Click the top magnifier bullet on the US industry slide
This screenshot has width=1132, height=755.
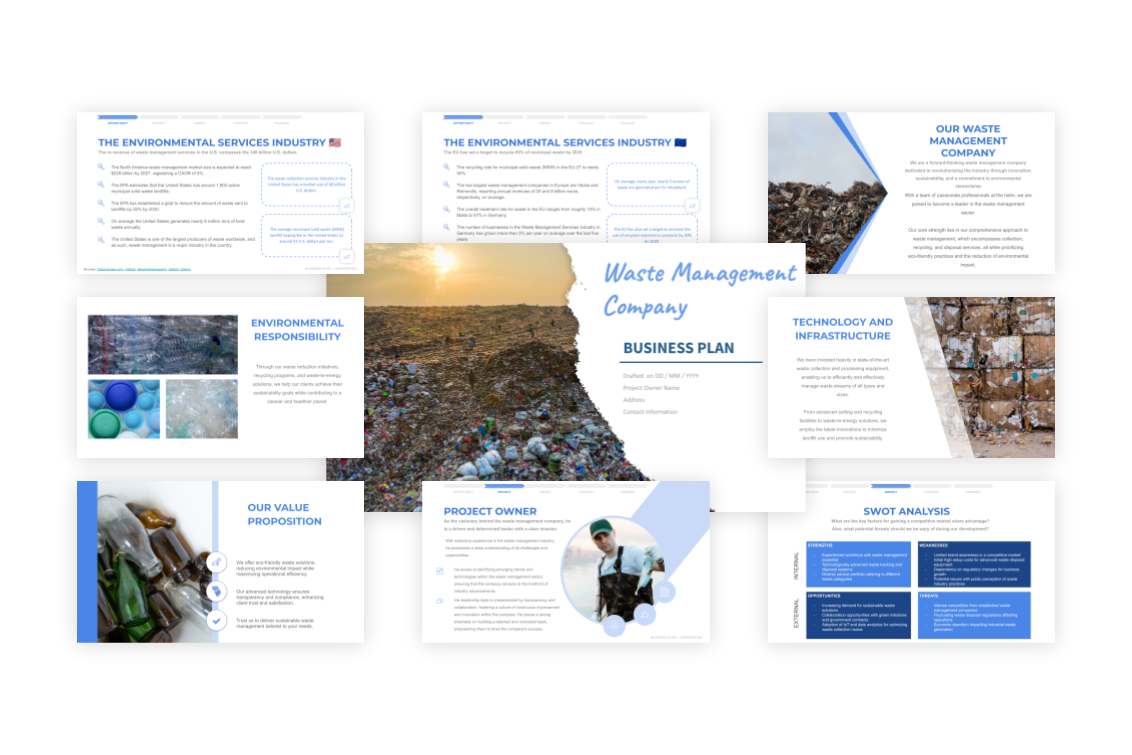[101, 167]
